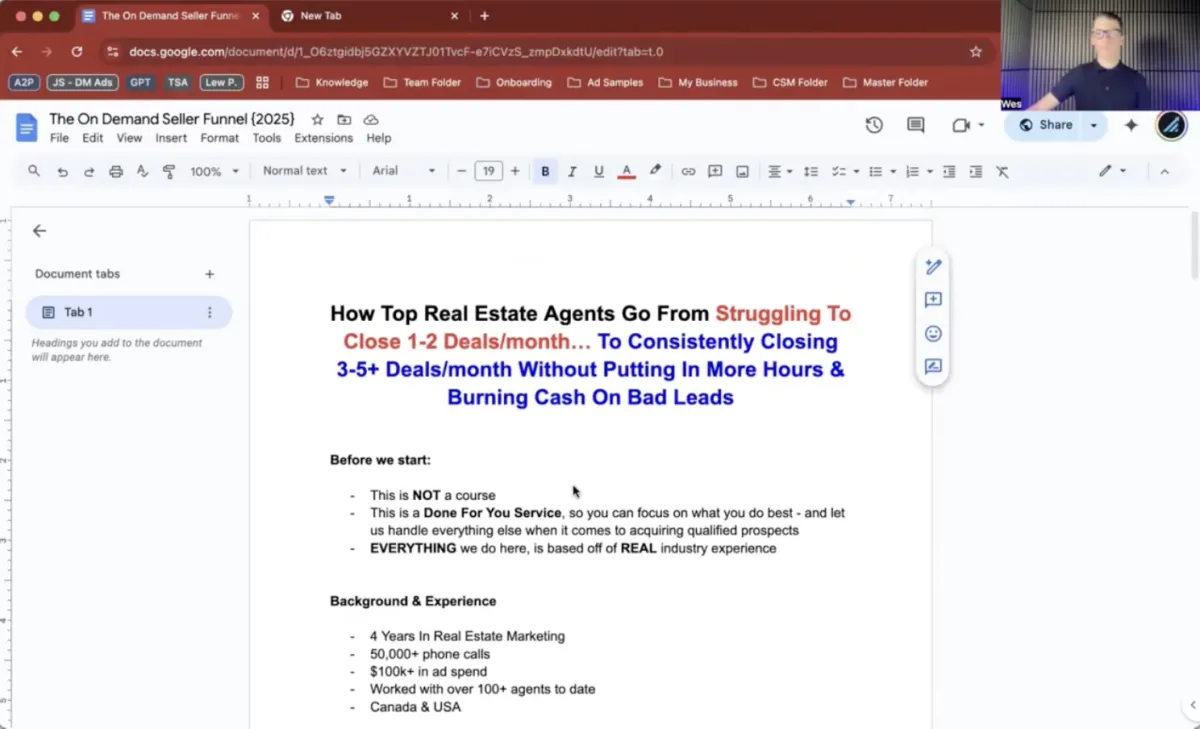Close the document tabs sidebar with back arrow
Screen dimensions: 1200x729
coord(40,231)
